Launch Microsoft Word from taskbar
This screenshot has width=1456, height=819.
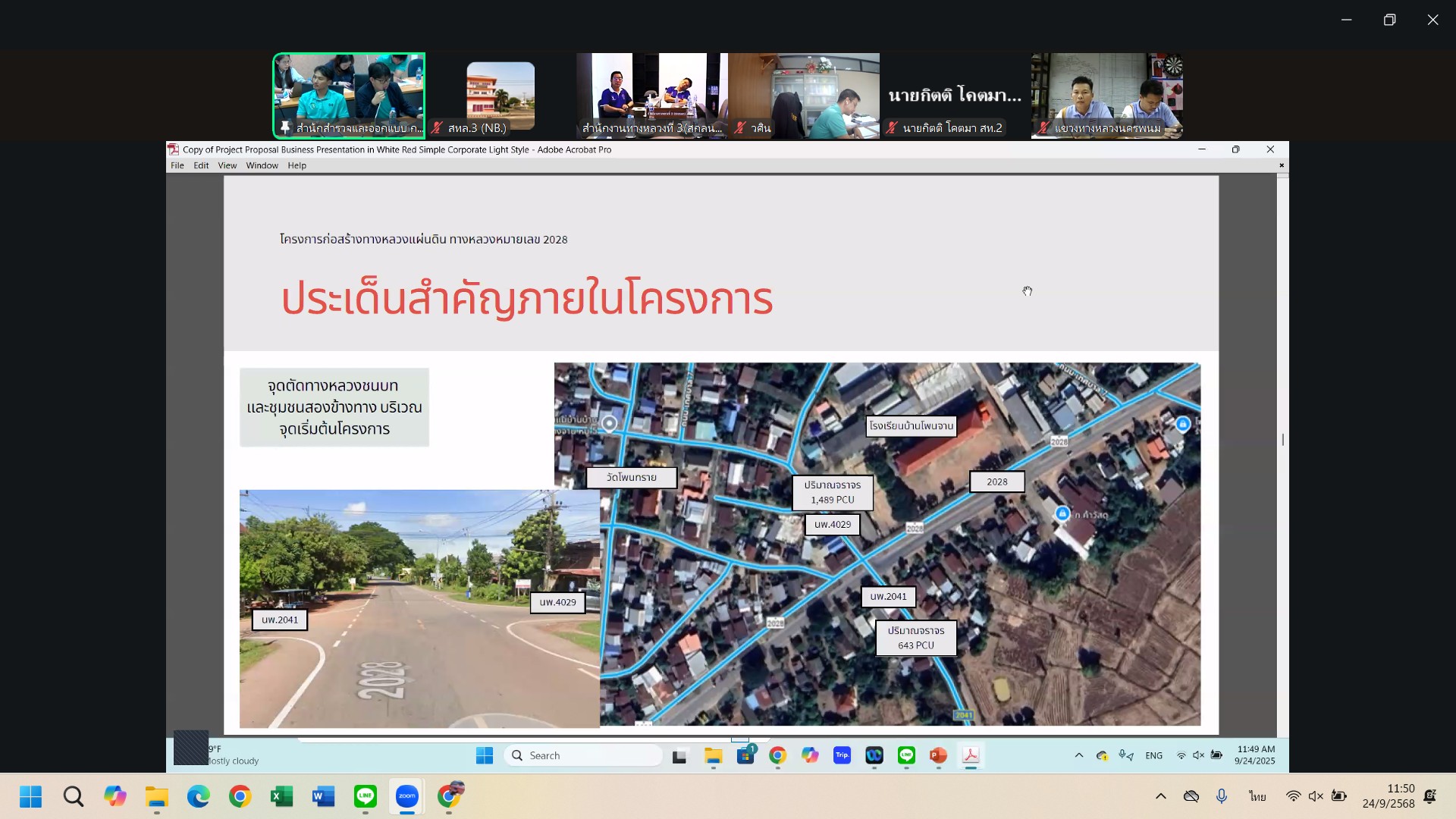(323, 796)
